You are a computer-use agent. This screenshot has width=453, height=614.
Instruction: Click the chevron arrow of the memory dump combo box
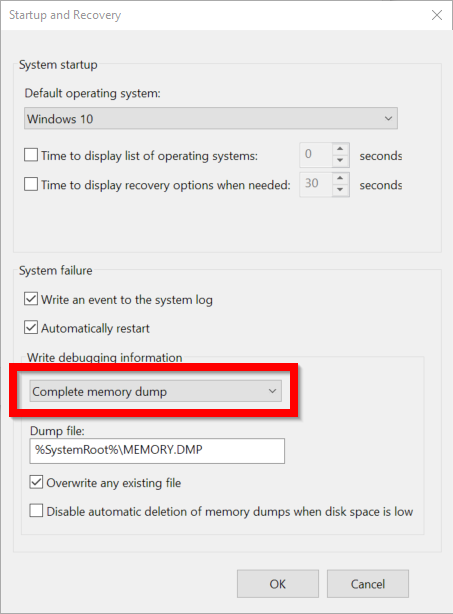pos(272,391)
